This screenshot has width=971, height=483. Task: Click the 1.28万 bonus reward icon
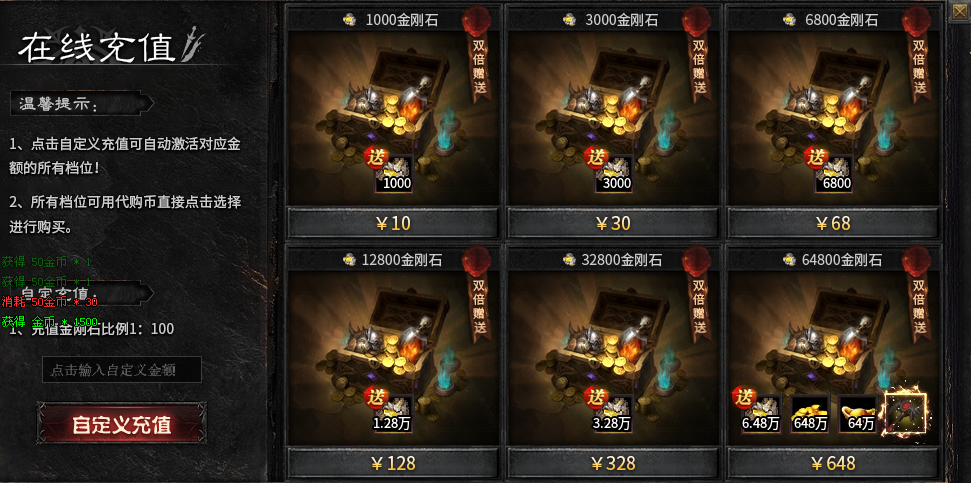pos(394,414)
